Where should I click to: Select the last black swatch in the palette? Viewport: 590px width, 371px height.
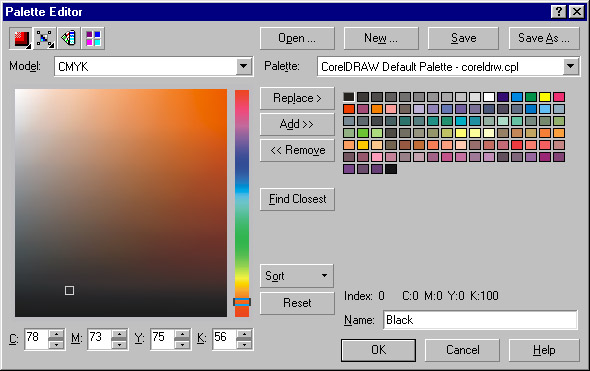[x=391, y=169]
